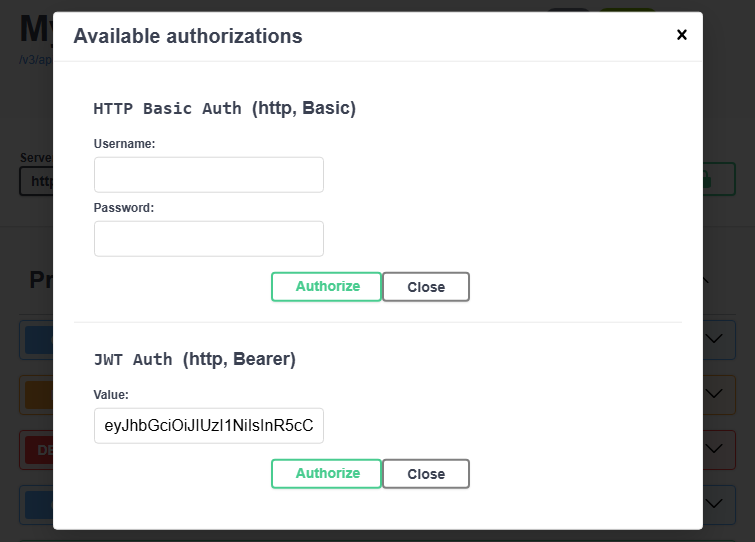Click Close under JWT Auth section
Screen dimensions: 755x542
(426, 474)
